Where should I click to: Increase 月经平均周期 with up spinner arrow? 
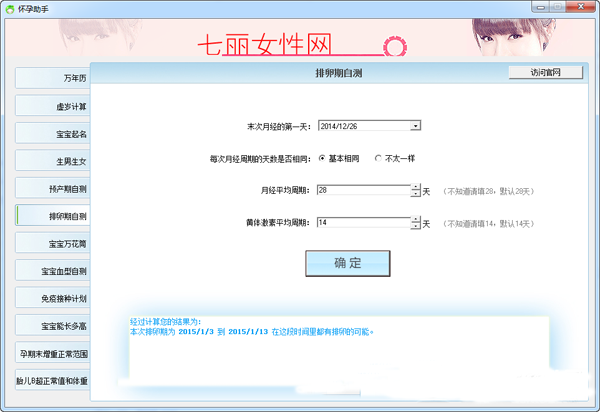(x=416, y=187)
